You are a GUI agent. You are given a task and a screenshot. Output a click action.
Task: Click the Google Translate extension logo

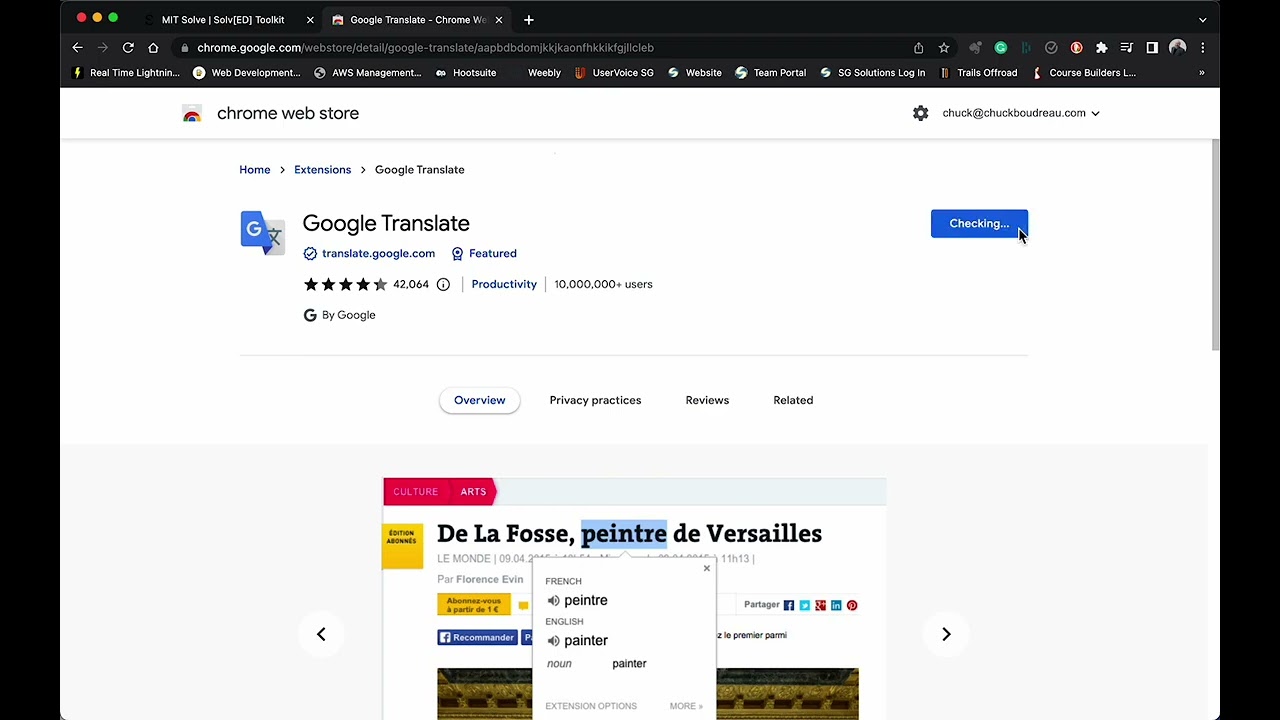[262, 233]
